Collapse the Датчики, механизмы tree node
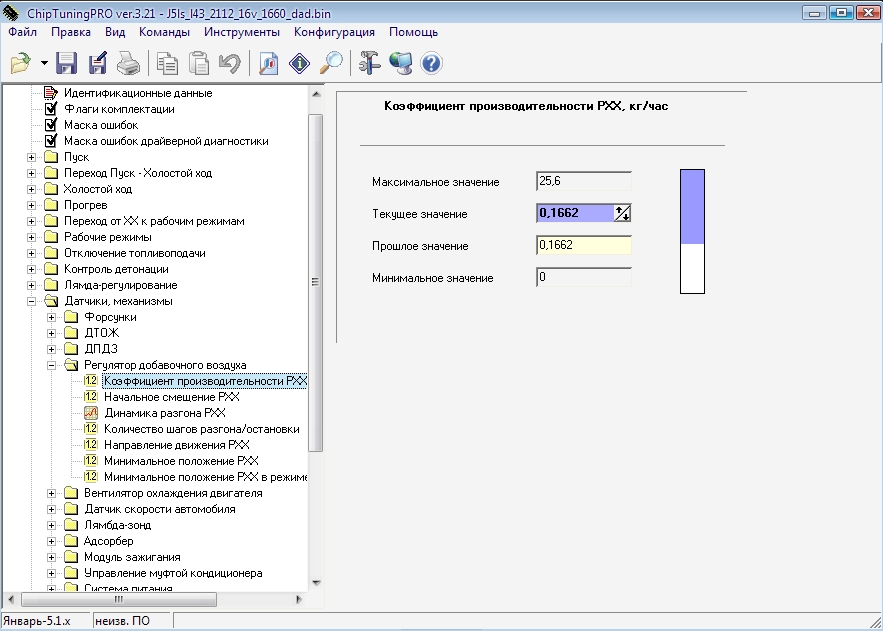The height and width of the screenshot is (631, 883). [x=32, y=301]
